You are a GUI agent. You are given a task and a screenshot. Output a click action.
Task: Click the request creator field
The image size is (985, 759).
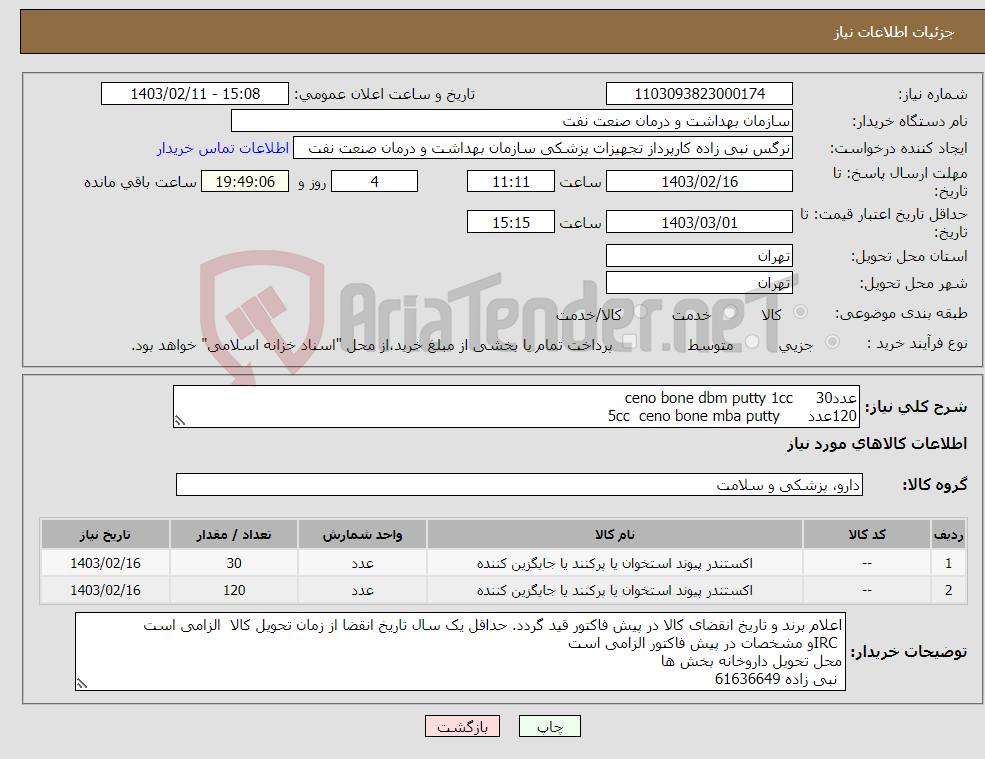tap(543, 148)
